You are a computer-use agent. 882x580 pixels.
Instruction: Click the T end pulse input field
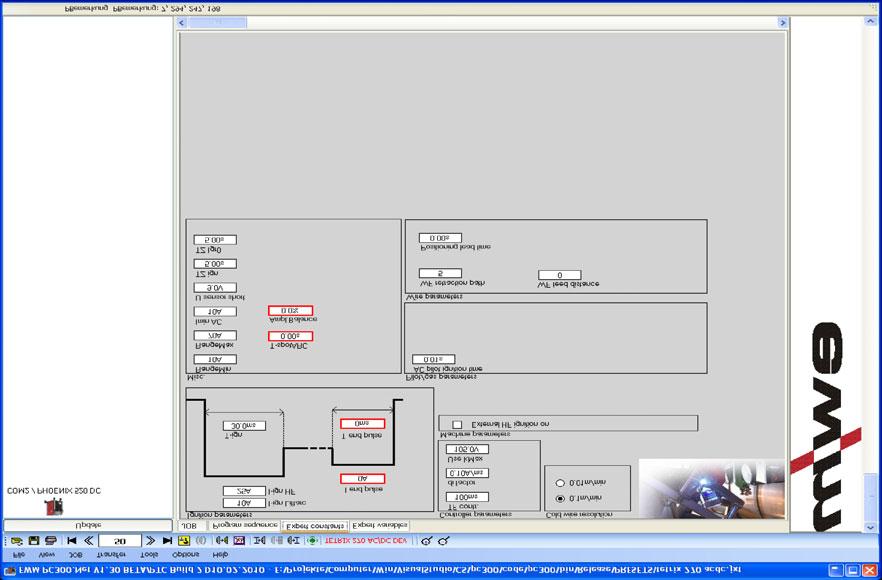pyautogui.click(x=362, y=423)
